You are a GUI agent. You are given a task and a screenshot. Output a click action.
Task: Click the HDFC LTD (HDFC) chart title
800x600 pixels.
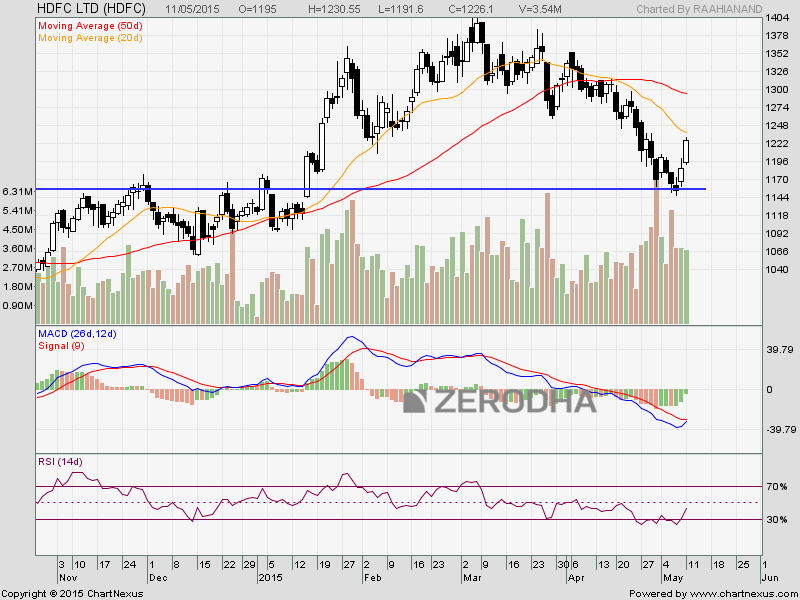pos(91,9)
